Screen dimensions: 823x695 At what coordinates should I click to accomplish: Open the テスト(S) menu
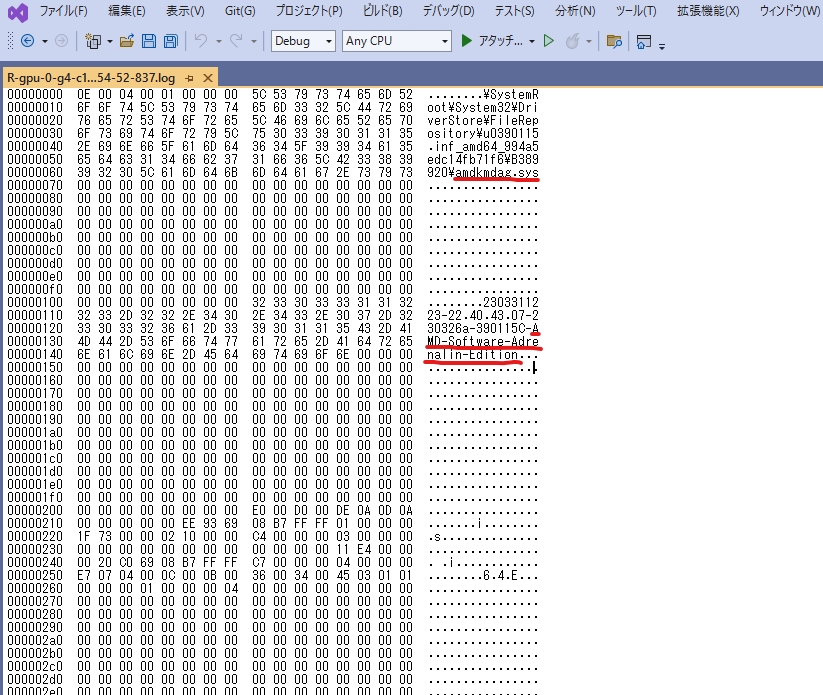coord(514,11)
